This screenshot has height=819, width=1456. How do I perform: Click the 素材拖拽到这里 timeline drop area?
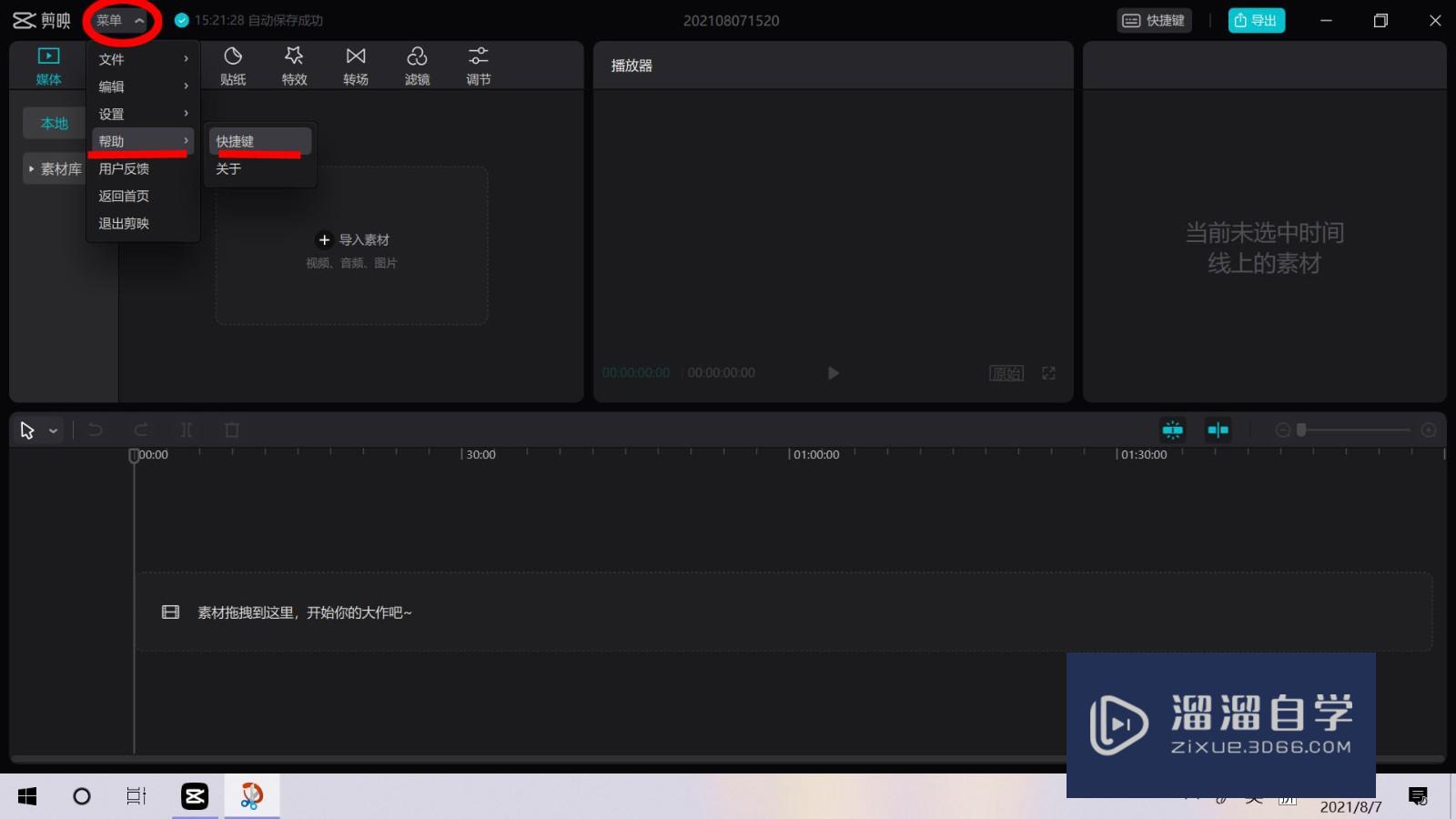[x=784, y=612]
